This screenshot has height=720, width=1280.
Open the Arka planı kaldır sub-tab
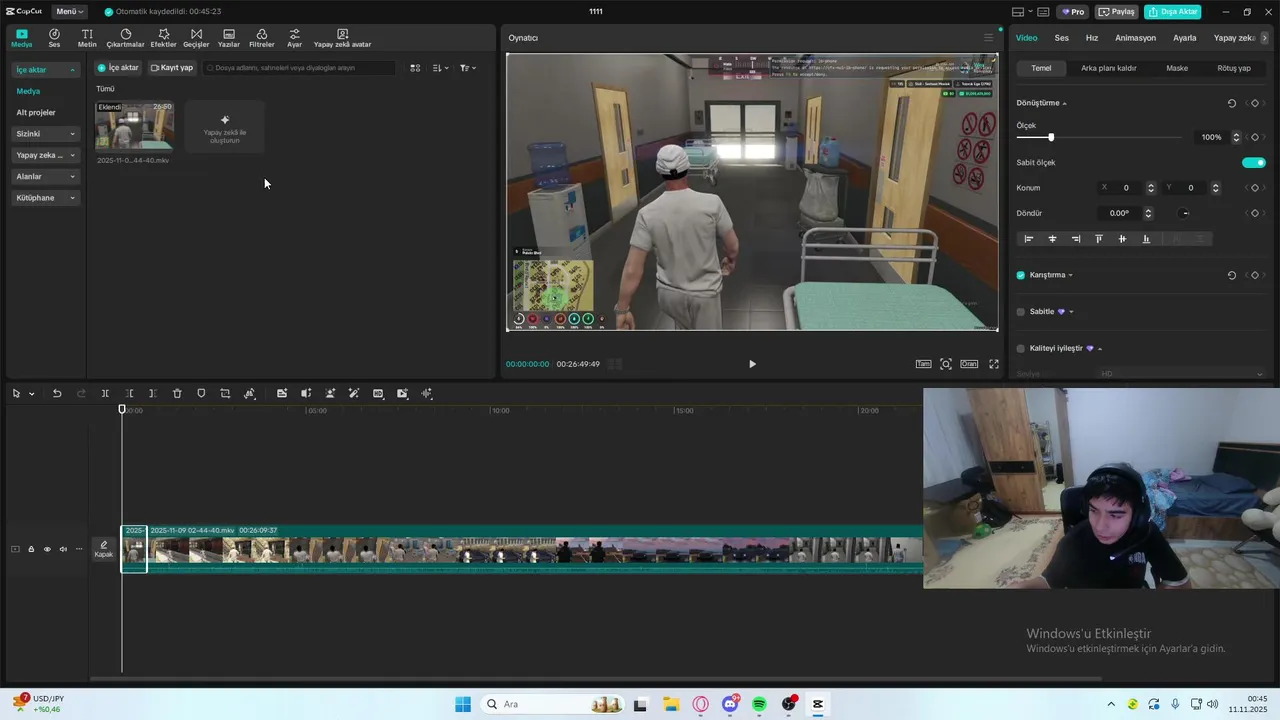(x=1108, y=68)
